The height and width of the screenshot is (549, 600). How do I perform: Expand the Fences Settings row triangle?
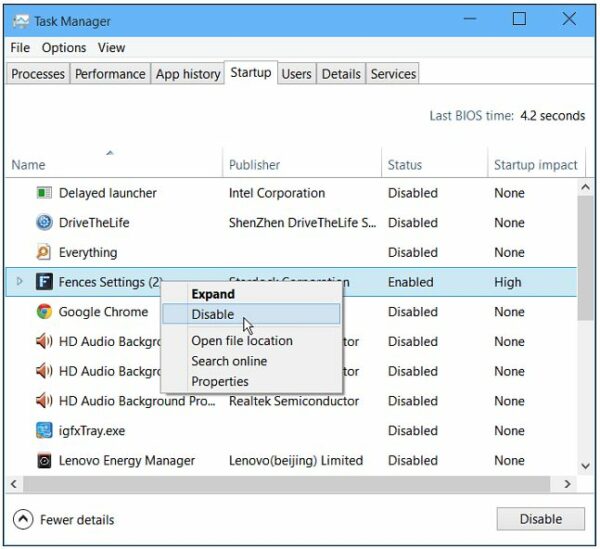[x=20, y=282]
